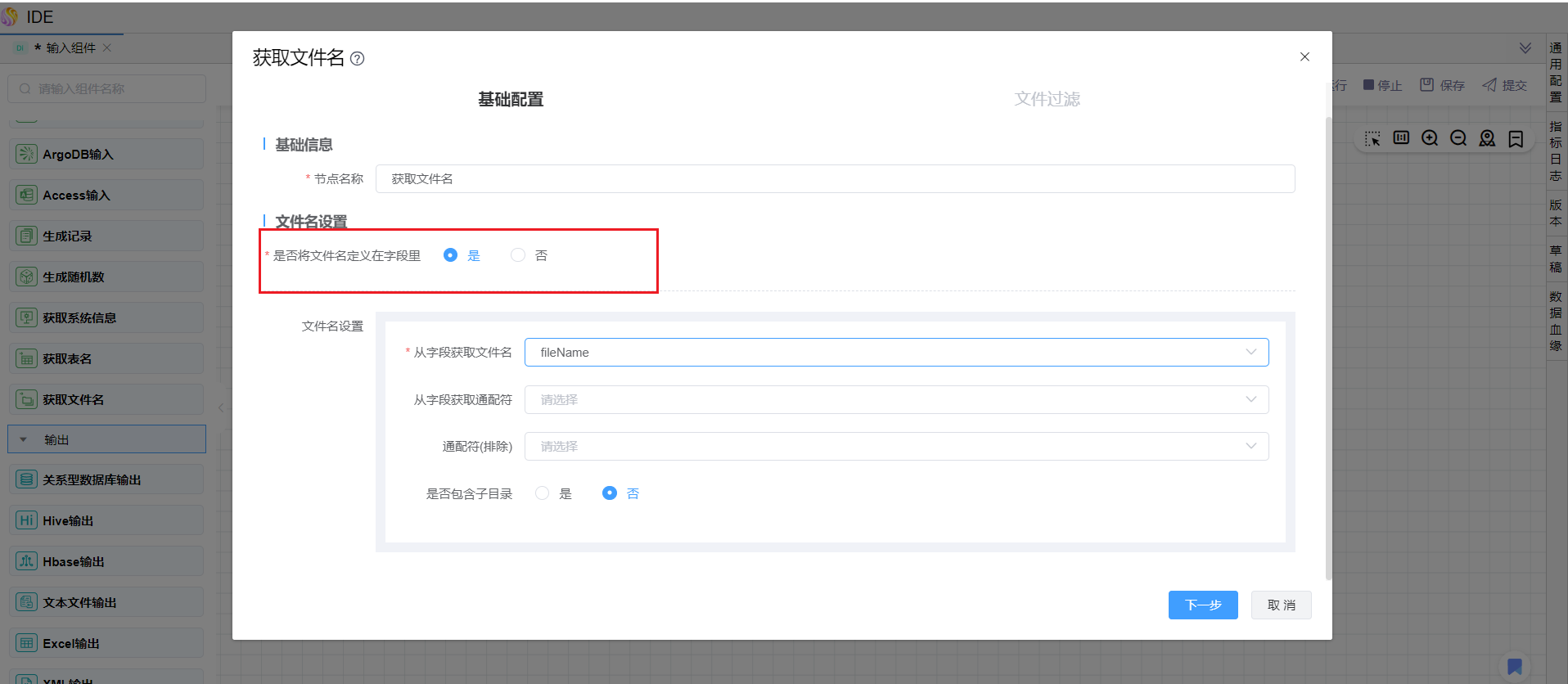Image resolution: width=1568 pixels, height=684 pixels.
Task: Click the 取消 button
Action: point(1282,605)
